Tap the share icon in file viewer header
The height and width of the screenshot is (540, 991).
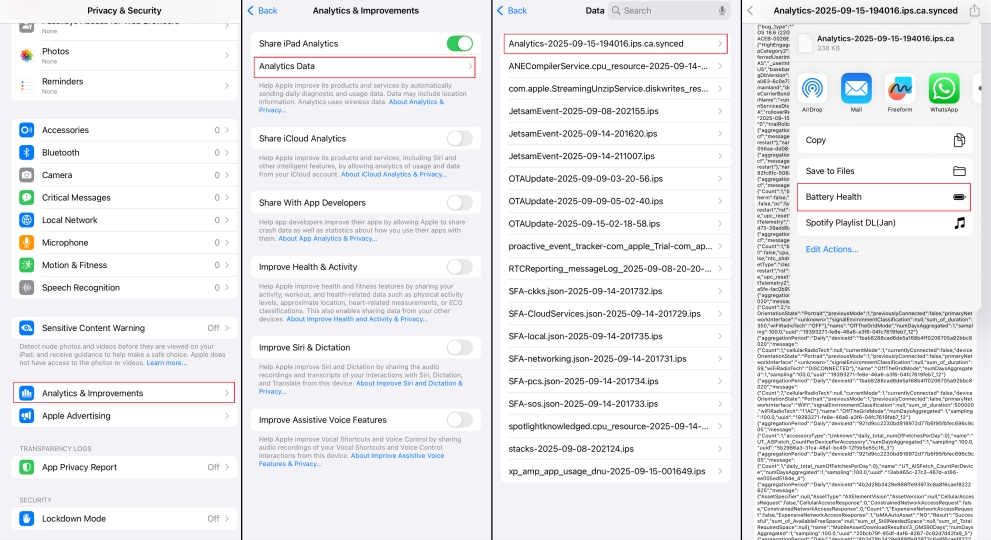point(974,10)
